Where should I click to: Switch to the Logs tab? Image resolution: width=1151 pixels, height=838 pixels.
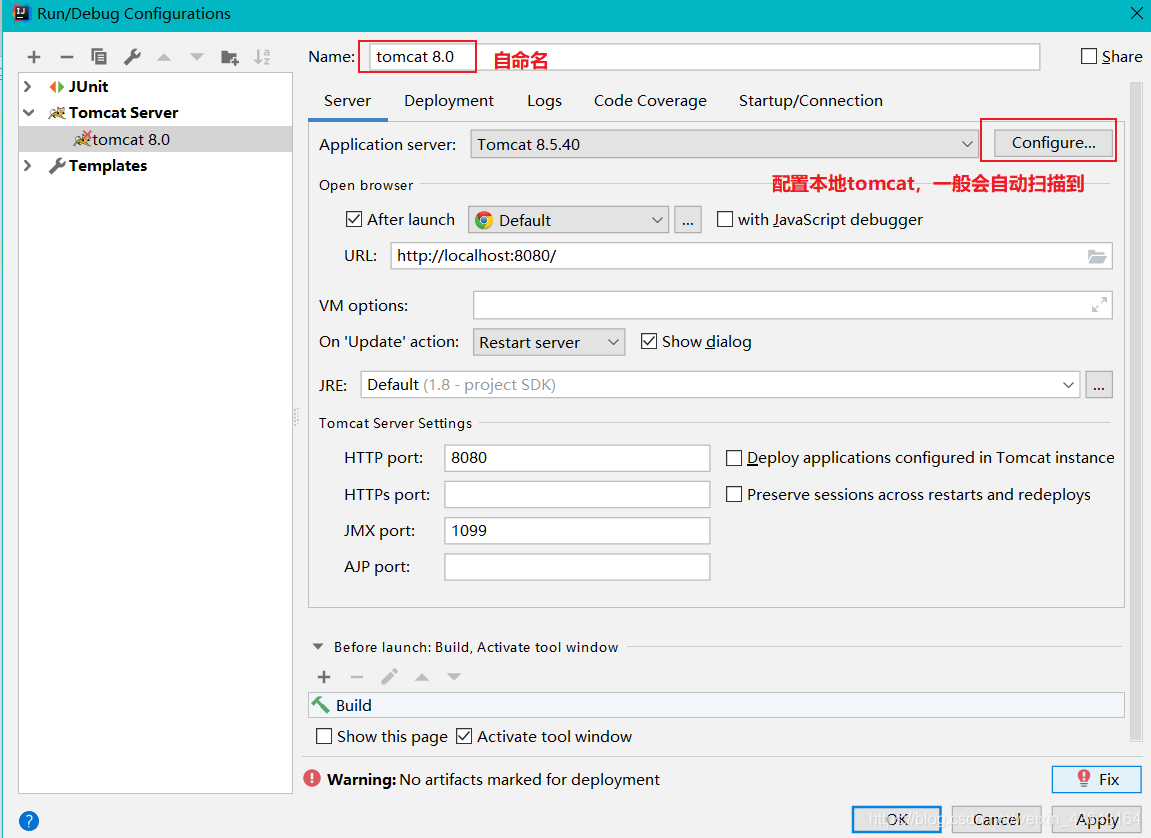coord(544,101)
